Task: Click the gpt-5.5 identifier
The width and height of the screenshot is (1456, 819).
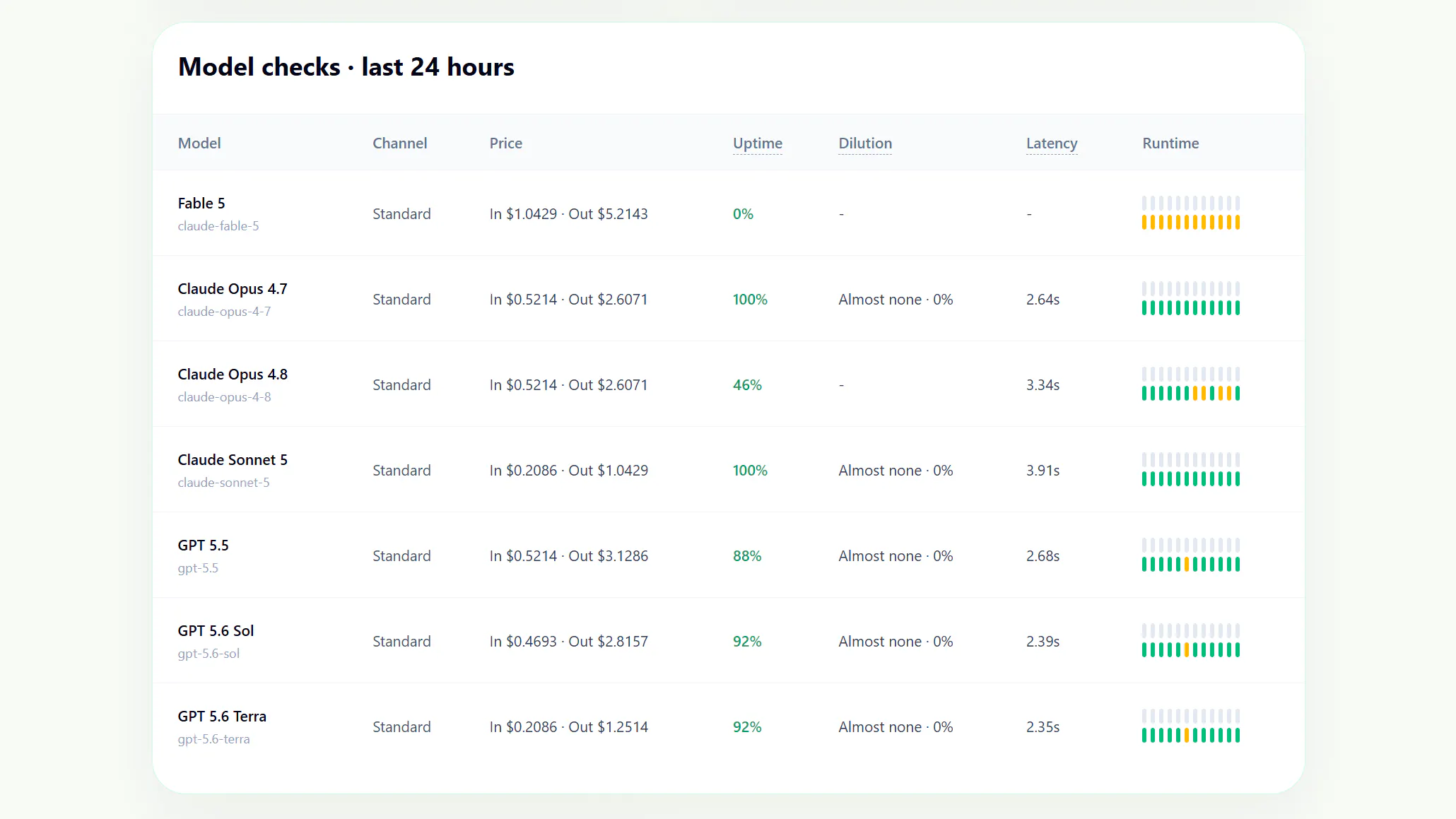Action: pos(198,568)
